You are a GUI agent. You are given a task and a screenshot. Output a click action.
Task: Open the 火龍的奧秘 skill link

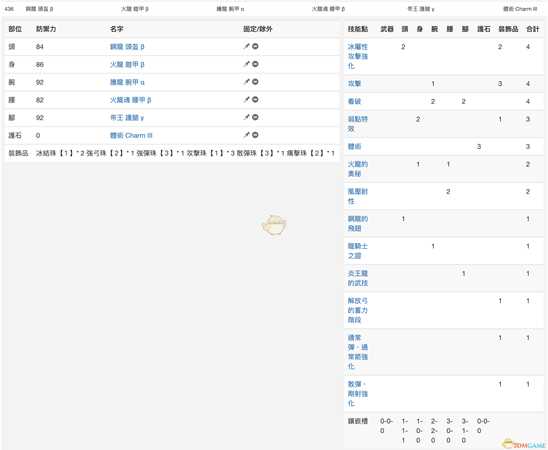pos(358,169)
